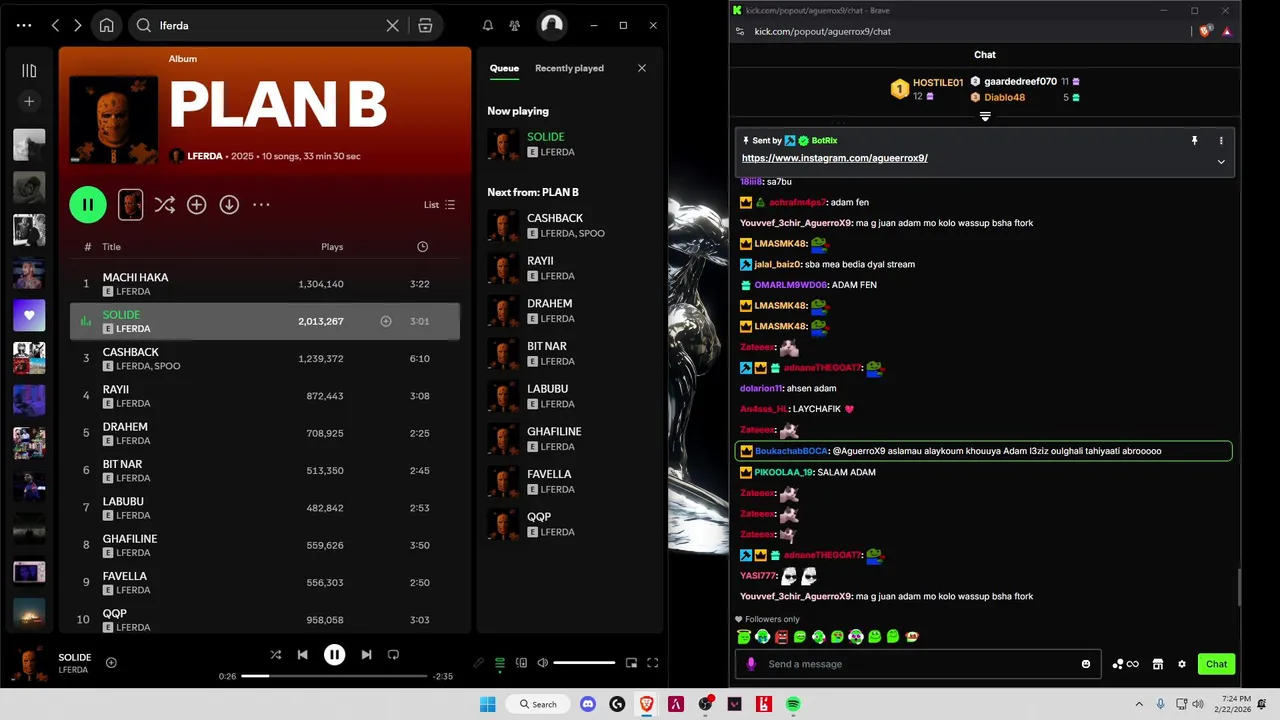This screenshot has height=720, width=1280.
Task: Adjust the Spotify volume slider
Action: (584, 663)
